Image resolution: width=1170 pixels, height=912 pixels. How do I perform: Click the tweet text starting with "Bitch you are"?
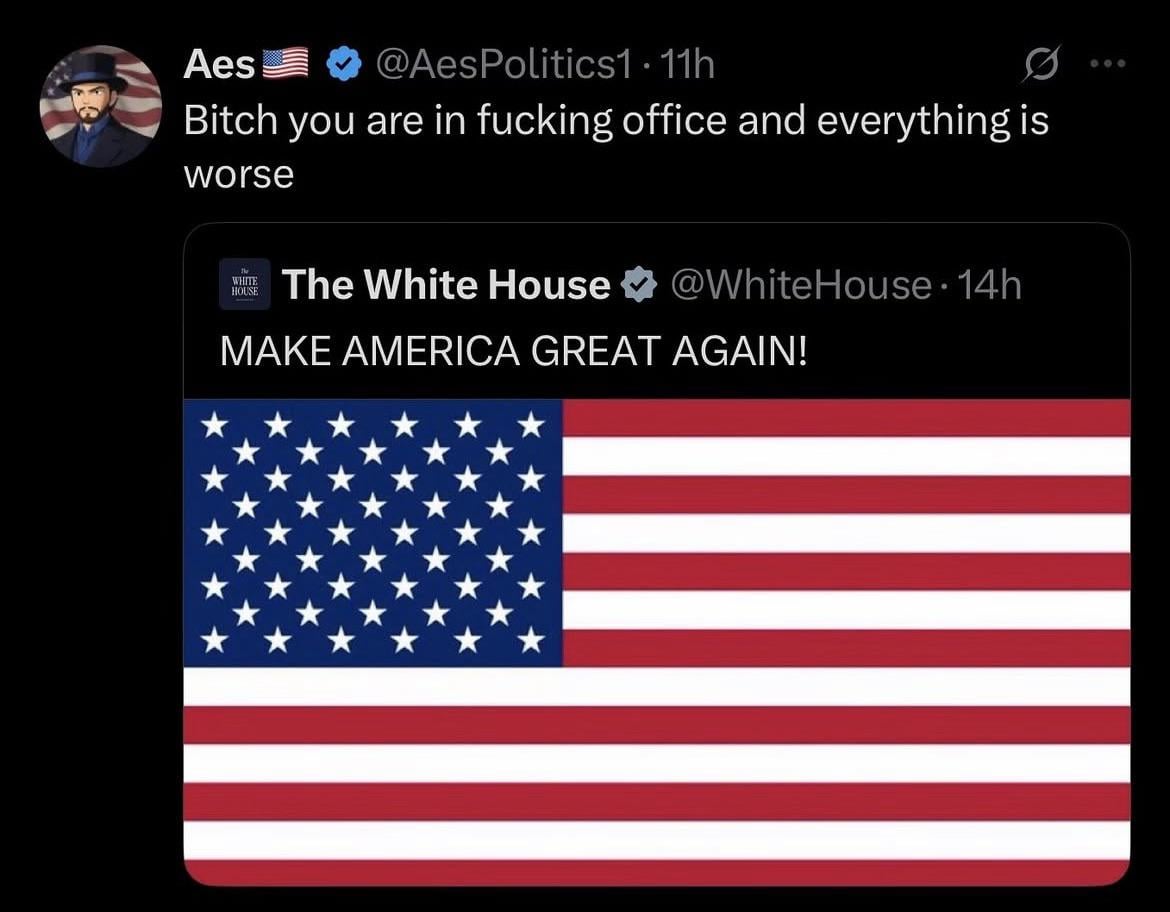[x=615, y=121]
